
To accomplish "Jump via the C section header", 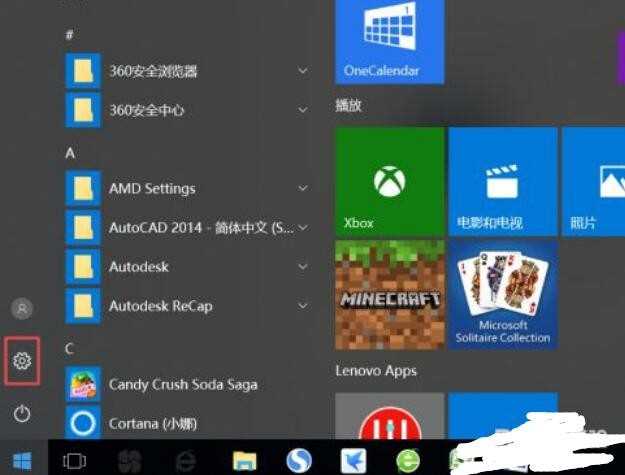I will click(69, 349).
